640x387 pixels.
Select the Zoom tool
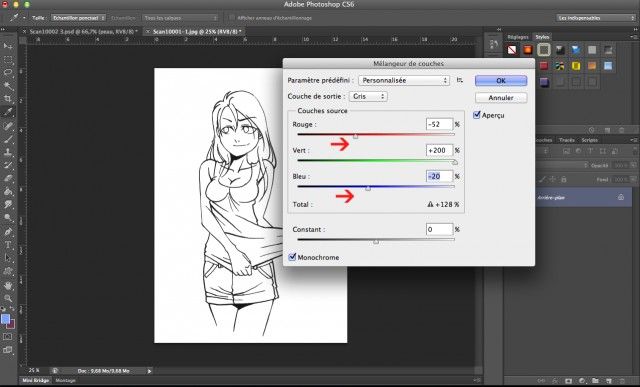pos(8,298)
